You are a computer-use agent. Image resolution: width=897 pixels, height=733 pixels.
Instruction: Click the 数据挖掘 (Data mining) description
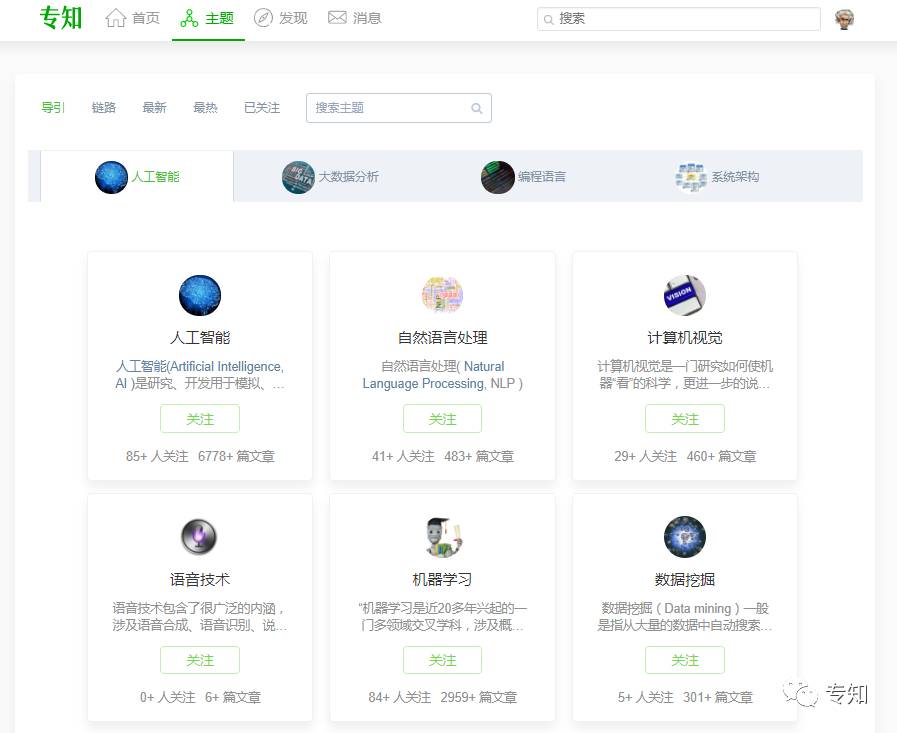685,616
